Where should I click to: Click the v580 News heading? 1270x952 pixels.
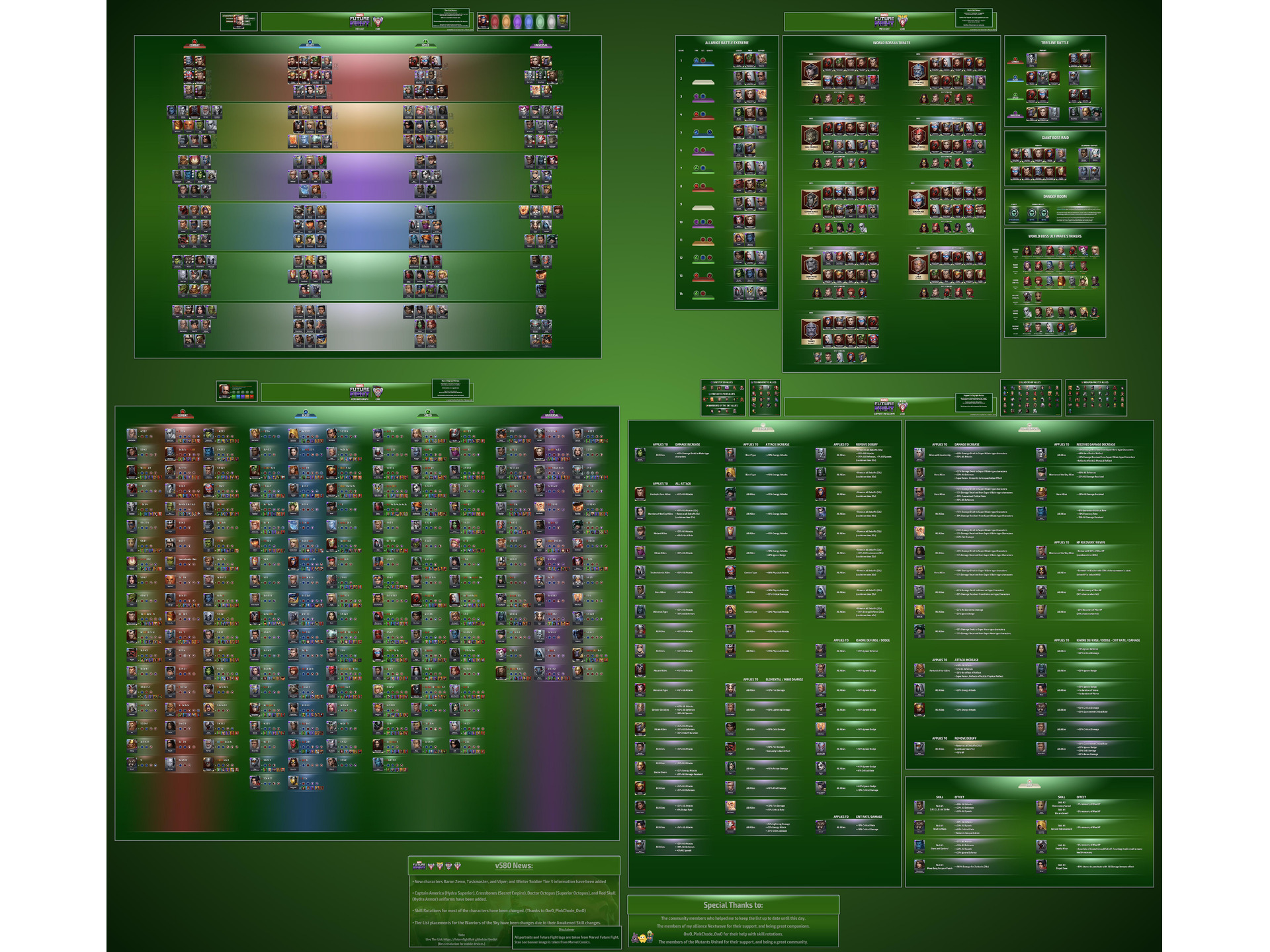click(x=514, y=865)
